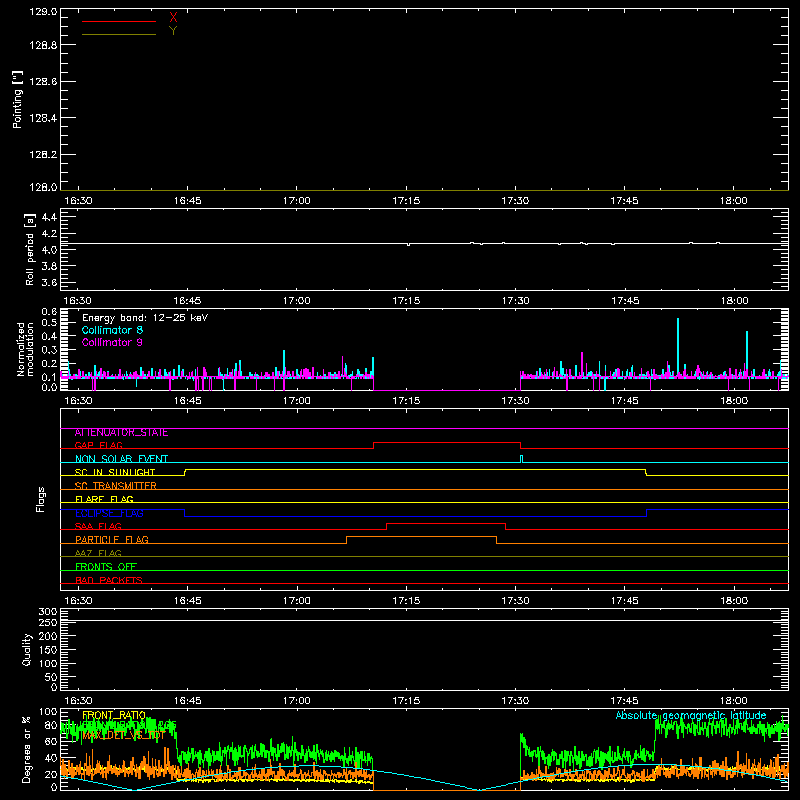Click the 16:45 time label under Quality plot
This screenshot has height=800, width=800.
point(187,701)
